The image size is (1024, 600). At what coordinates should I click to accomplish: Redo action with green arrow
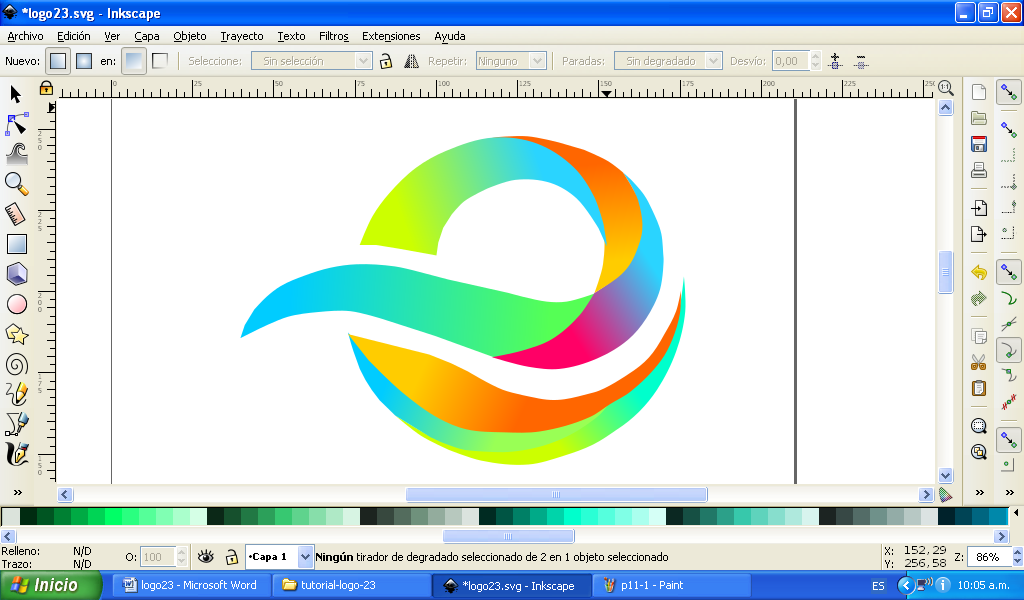pos(978,298)
